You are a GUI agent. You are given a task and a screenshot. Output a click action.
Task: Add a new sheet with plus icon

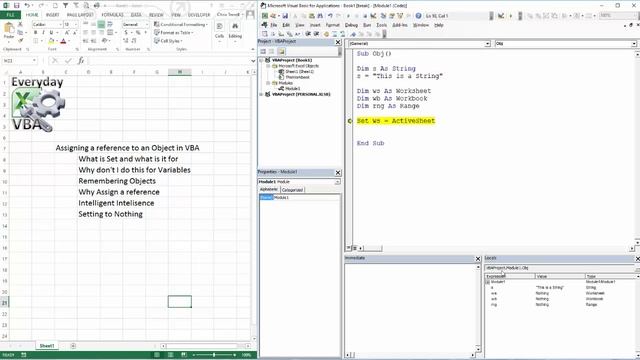coord(73,346)
